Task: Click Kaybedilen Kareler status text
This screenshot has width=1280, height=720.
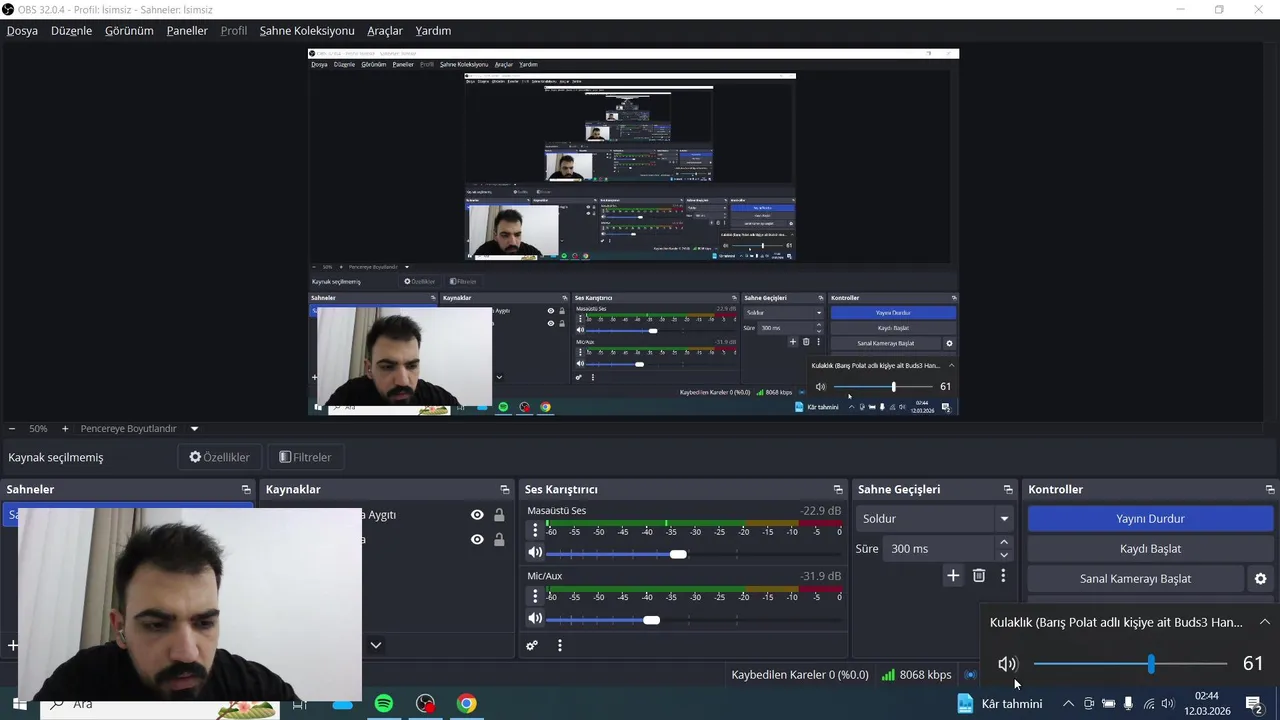Action: click(800, 675)
